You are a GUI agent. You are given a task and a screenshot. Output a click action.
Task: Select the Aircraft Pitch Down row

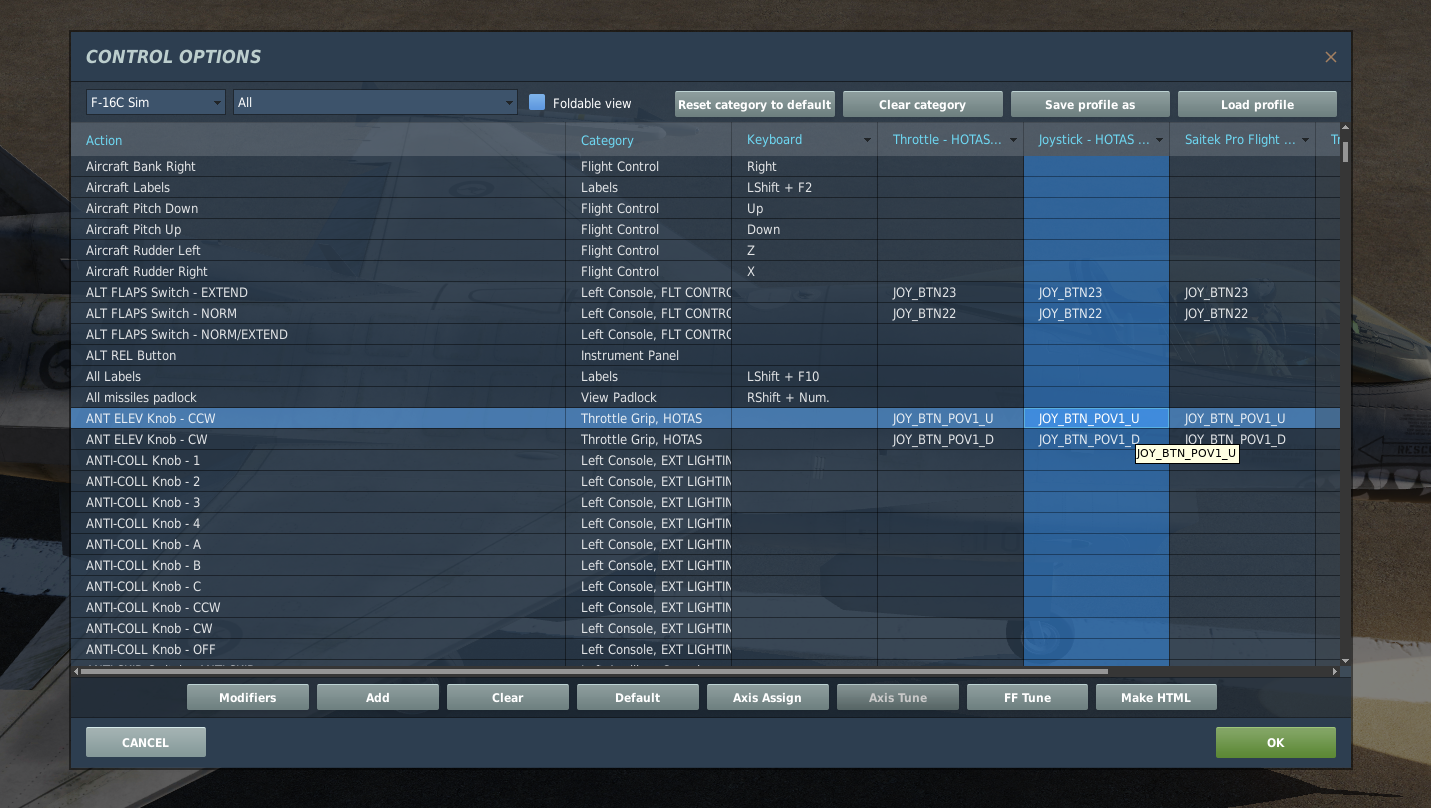[705, 208]
